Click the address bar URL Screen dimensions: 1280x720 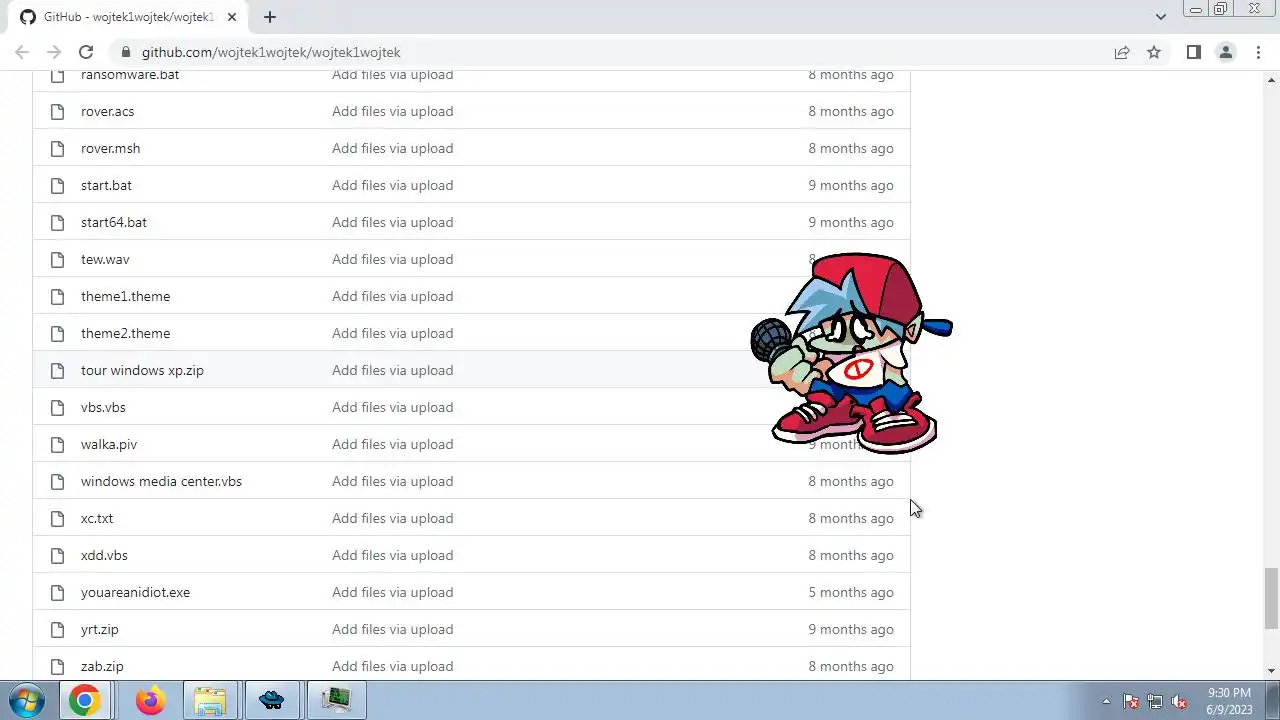click(x=271, y=52)
